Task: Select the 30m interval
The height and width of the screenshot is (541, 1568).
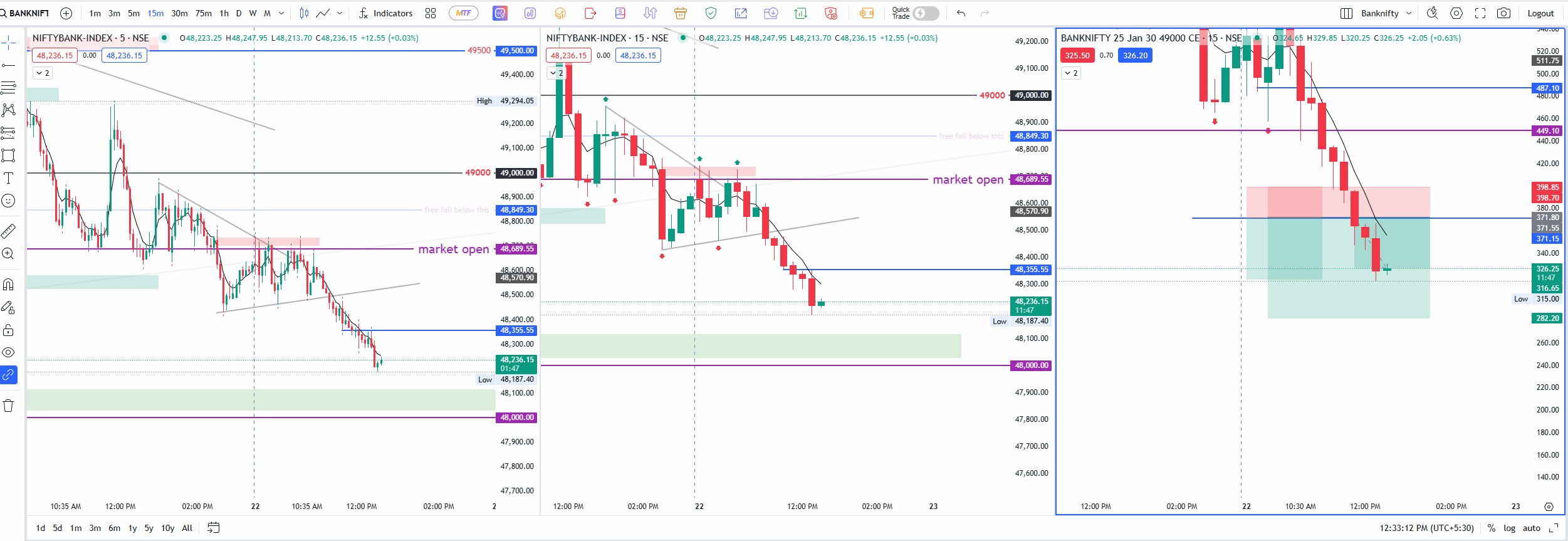Action: tap(179, 13)
